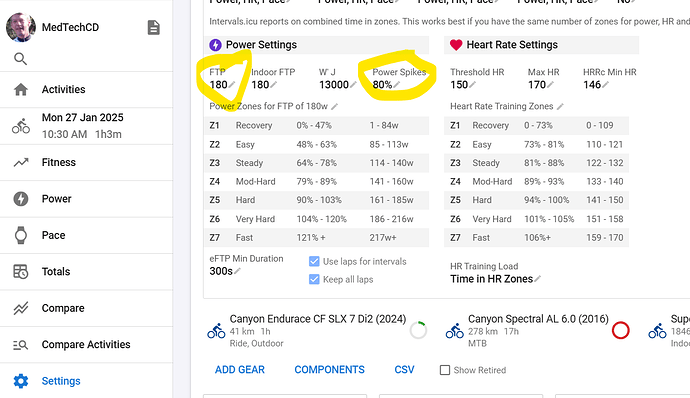Open the notes document icon beside MedTechCD
Screen dimensions: 690x398
coord(153,27)
